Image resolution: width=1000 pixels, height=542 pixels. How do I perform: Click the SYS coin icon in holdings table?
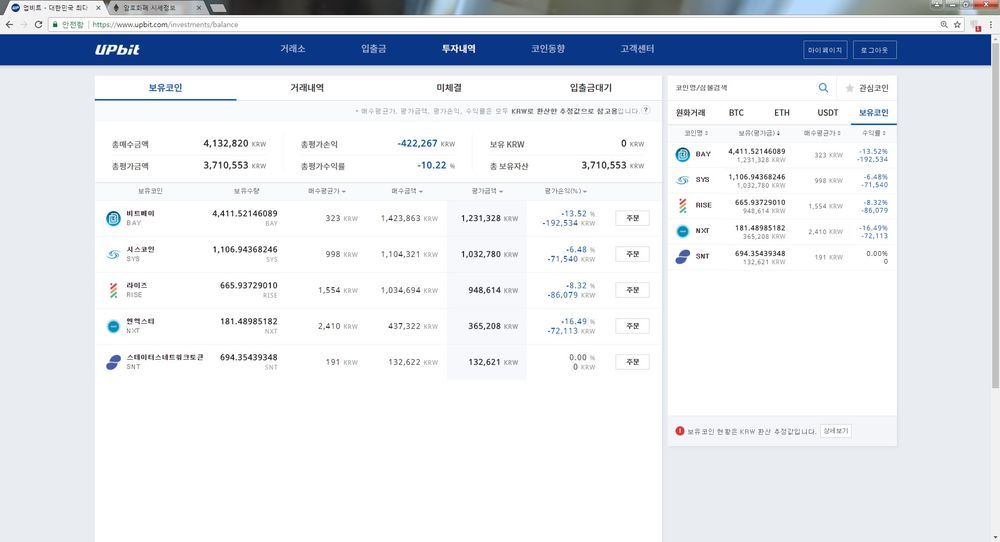click(113, 254)
